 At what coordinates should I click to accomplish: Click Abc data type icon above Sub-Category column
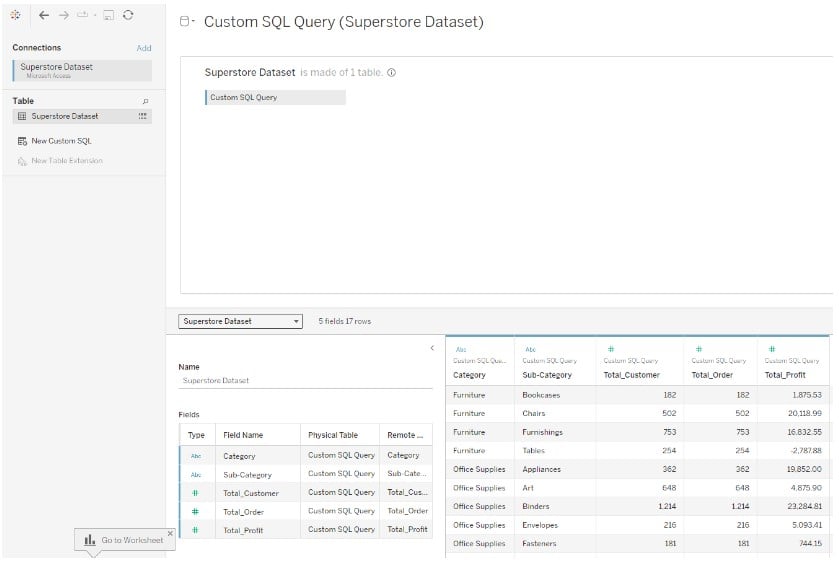click(x=530, y=349)
